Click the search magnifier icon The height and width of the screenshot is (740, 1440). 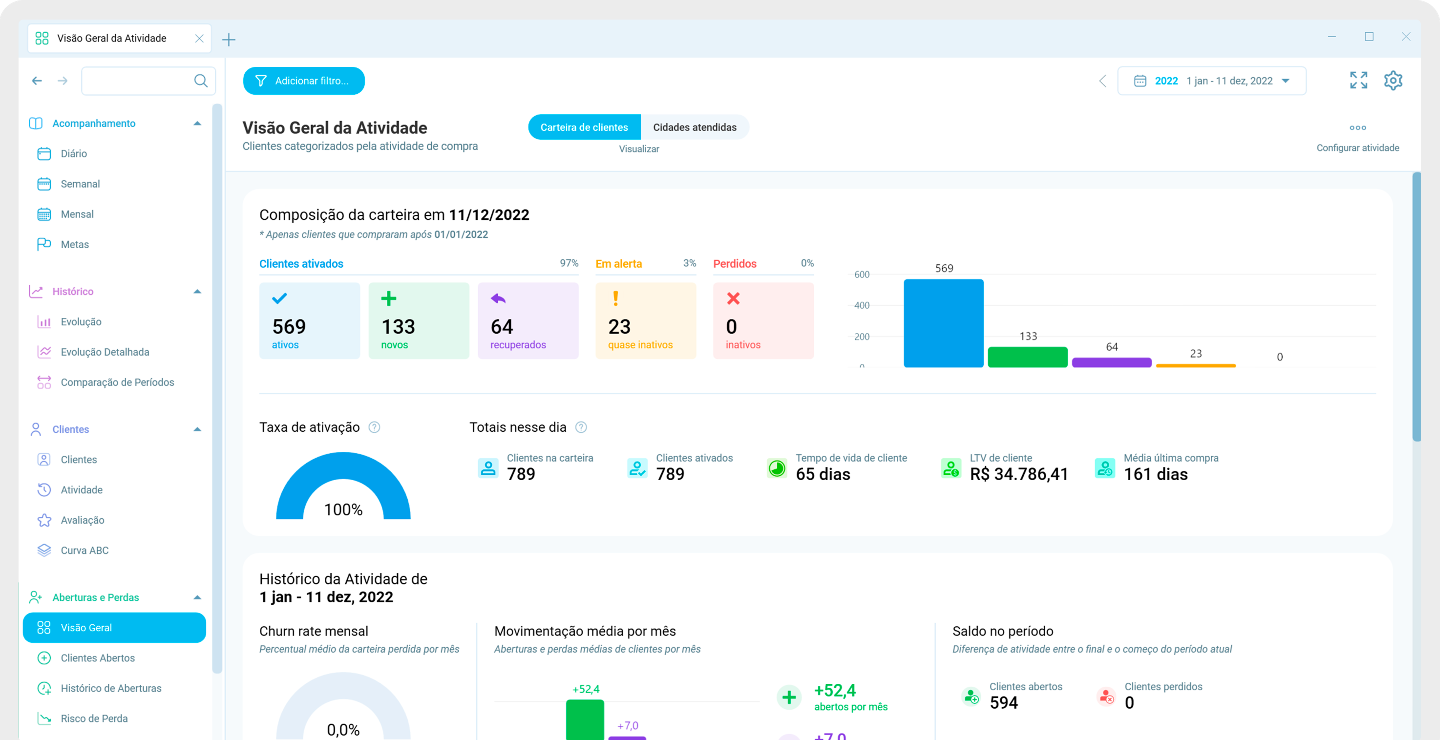(201, 81)
